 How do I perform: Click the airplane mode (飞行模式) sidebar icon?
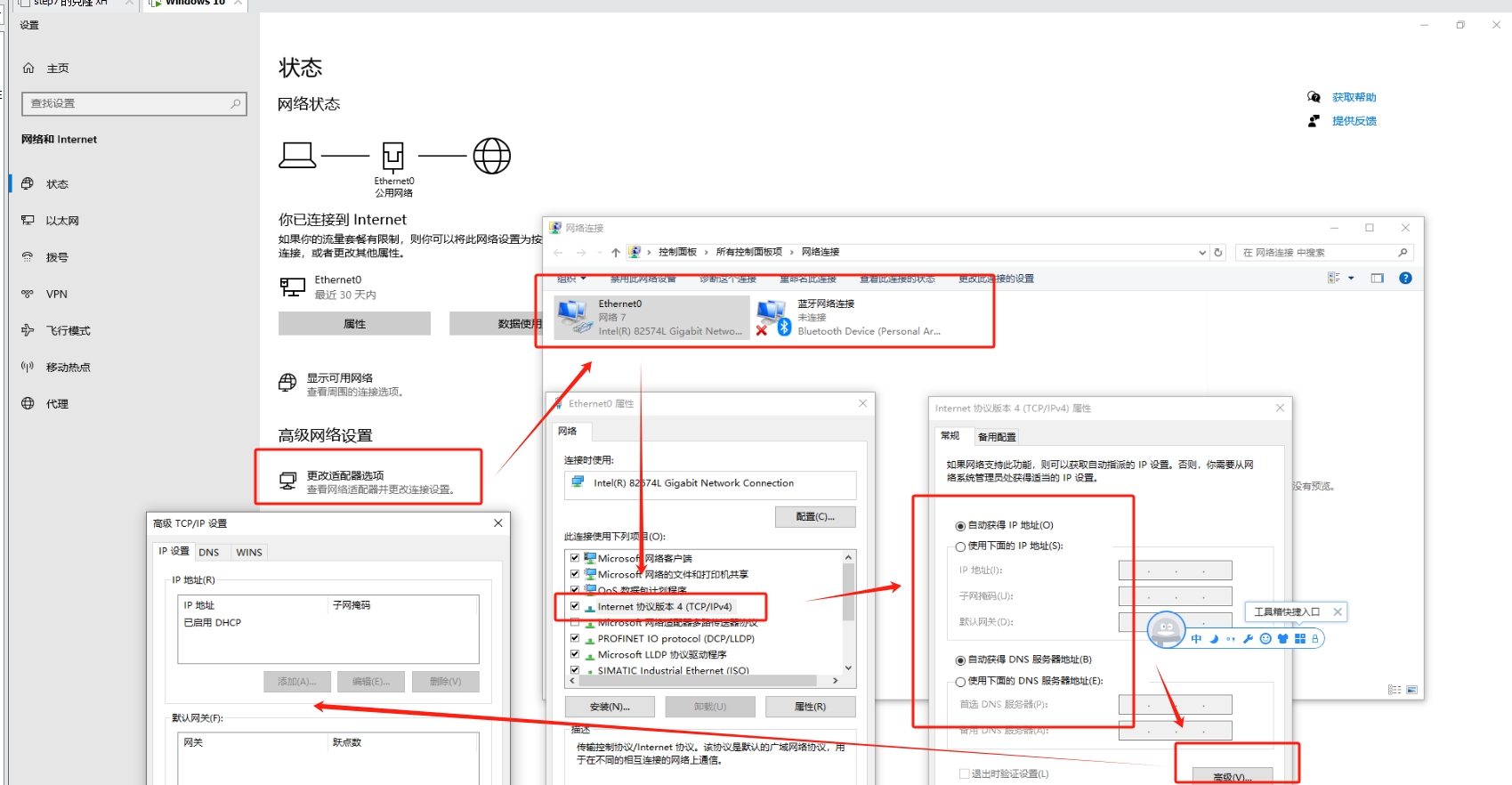[28, 330]
